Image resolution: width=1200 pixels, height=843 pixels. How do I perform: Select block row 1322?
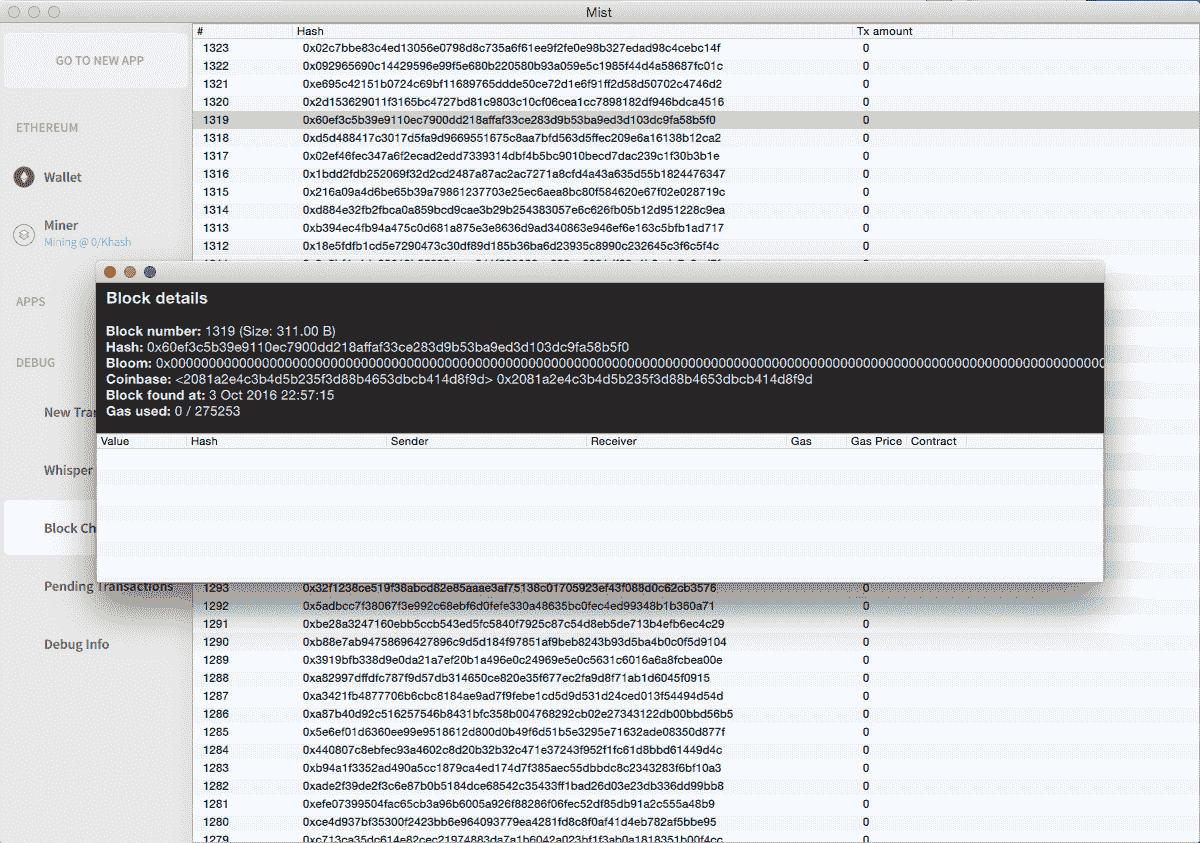tap(696, 66)
